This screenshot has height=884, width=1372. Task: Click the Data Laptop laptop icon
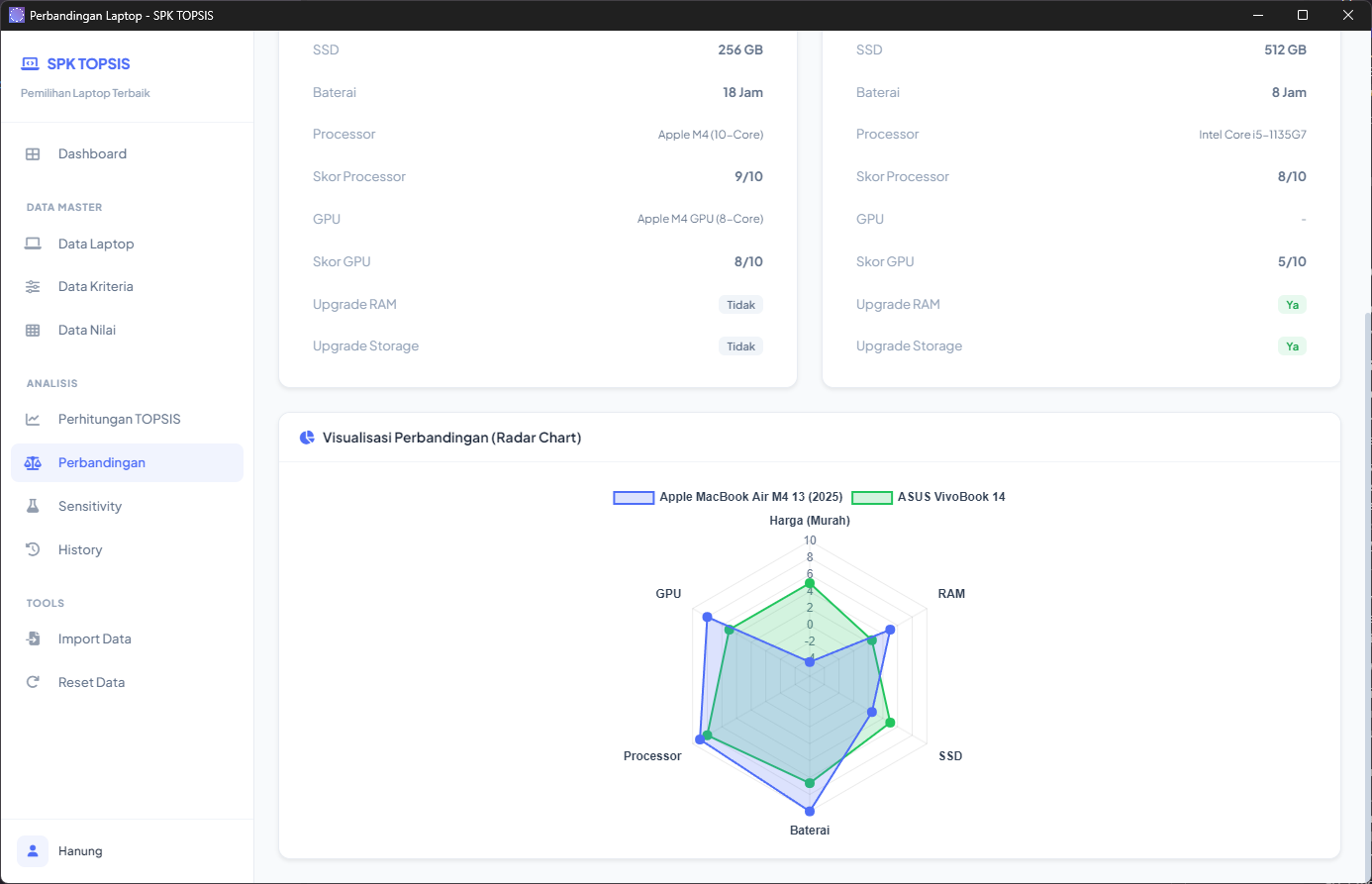[x=33, y=244]
